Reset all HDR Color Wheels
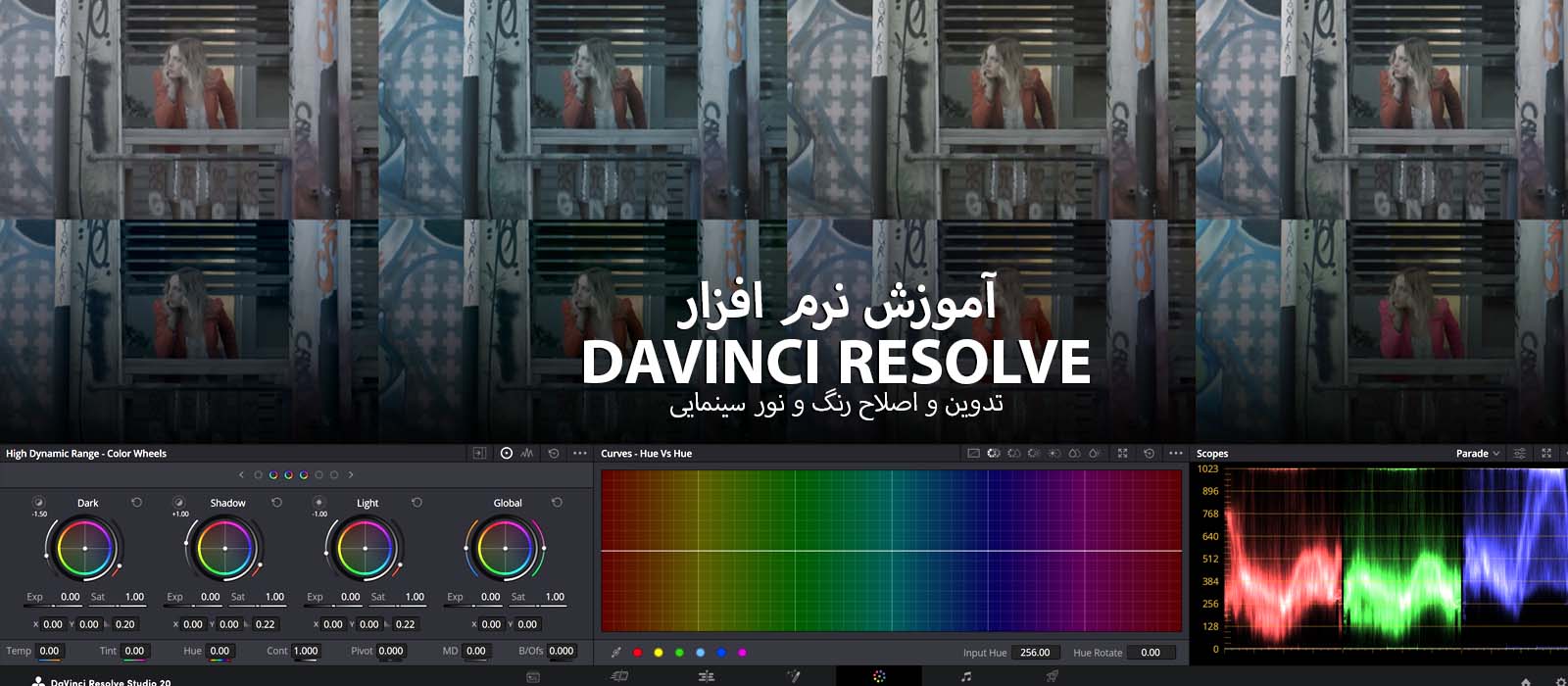Viewport: 1568px width, 686px height. coord(554,454)
